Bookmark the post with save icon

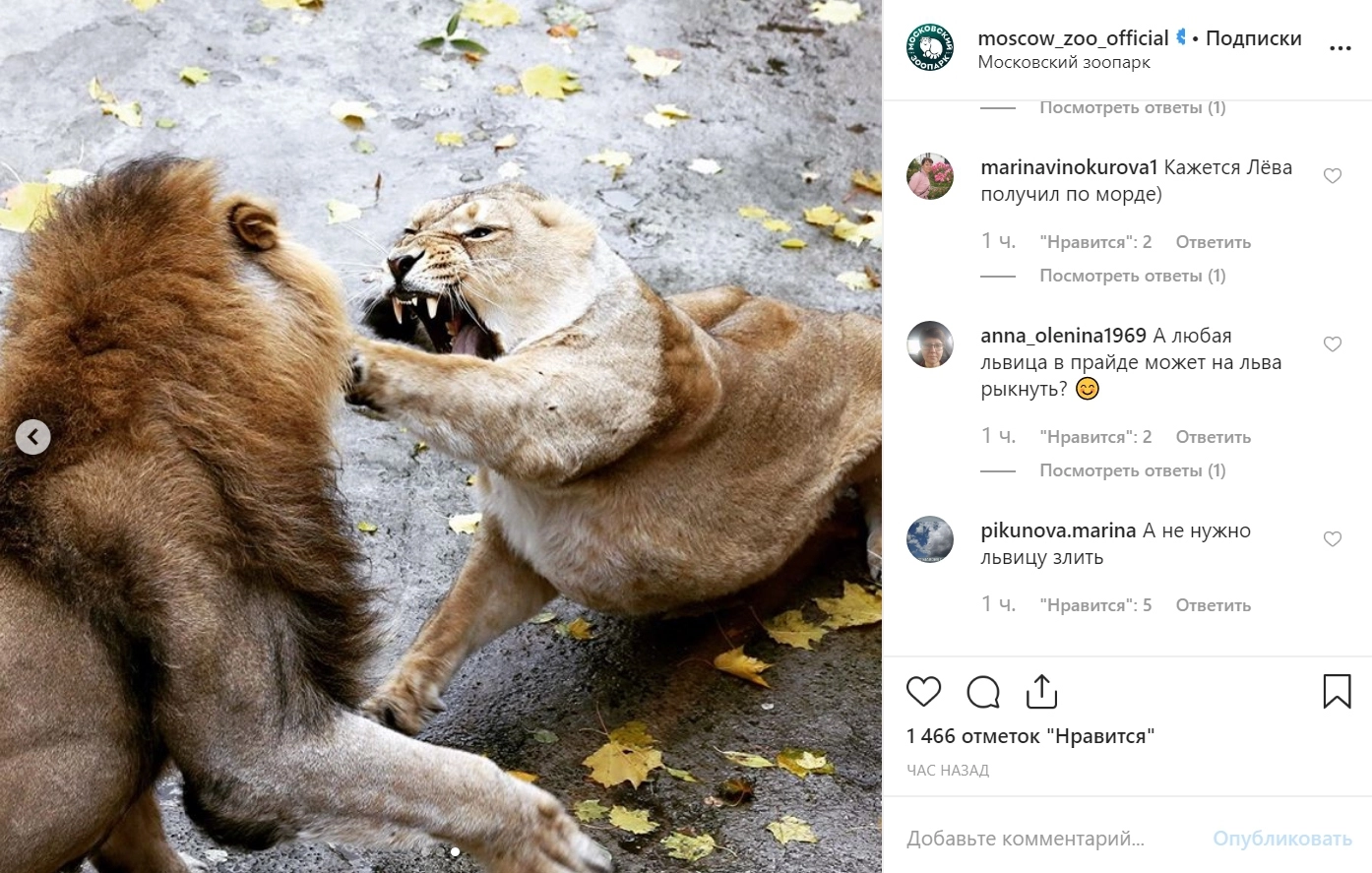1336,692
